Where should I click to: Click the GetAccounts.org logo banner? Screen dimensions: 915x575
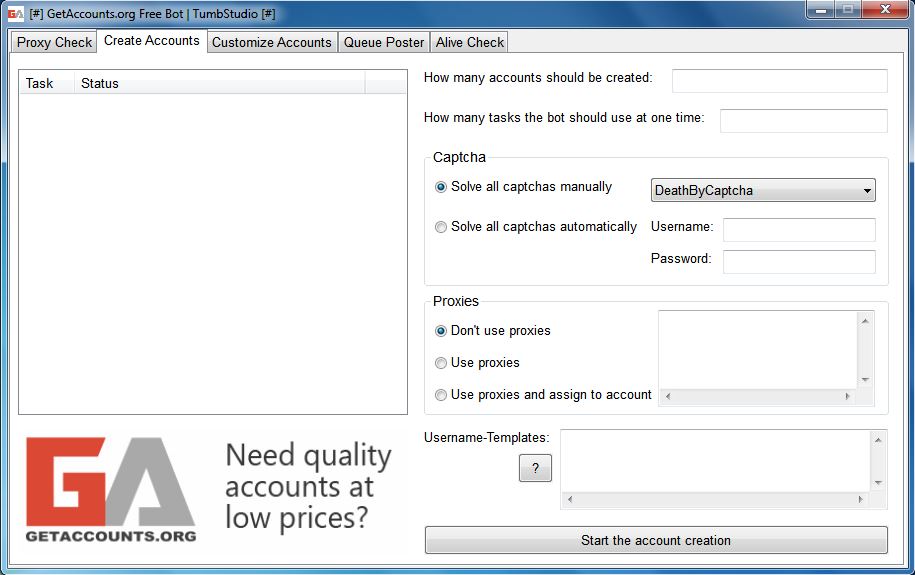pos(111,490)
